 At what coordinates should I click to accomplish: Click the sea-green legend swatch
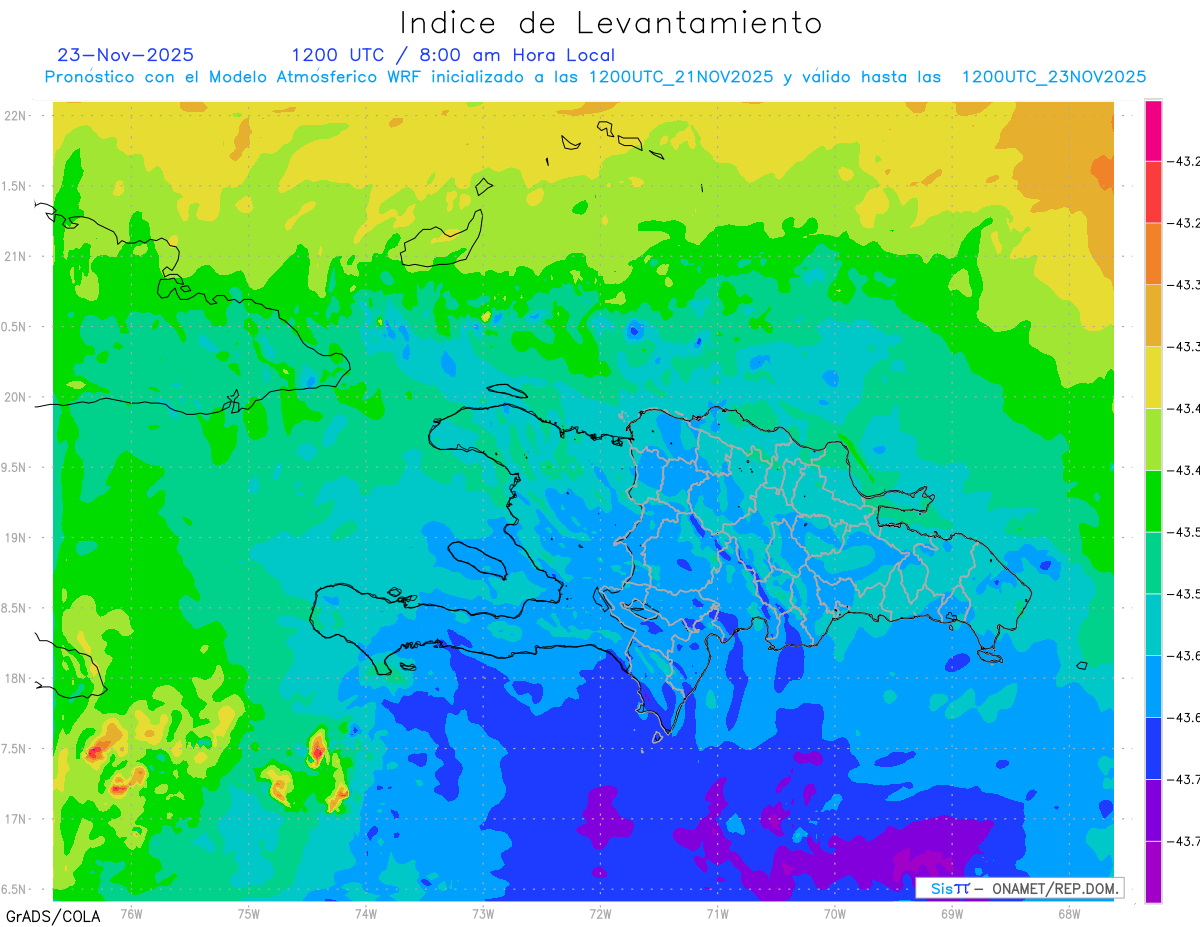1153,563
